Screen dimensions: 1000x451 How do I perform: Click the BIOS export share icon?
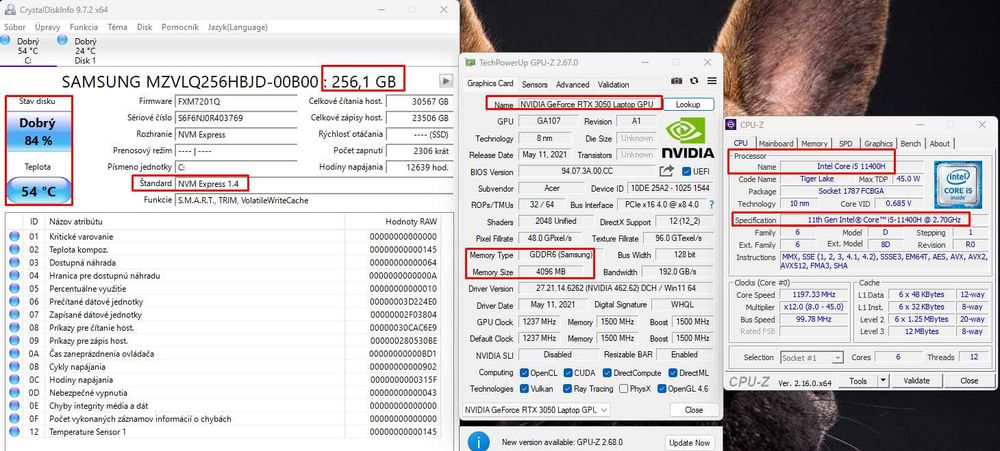tap(666, 170)
